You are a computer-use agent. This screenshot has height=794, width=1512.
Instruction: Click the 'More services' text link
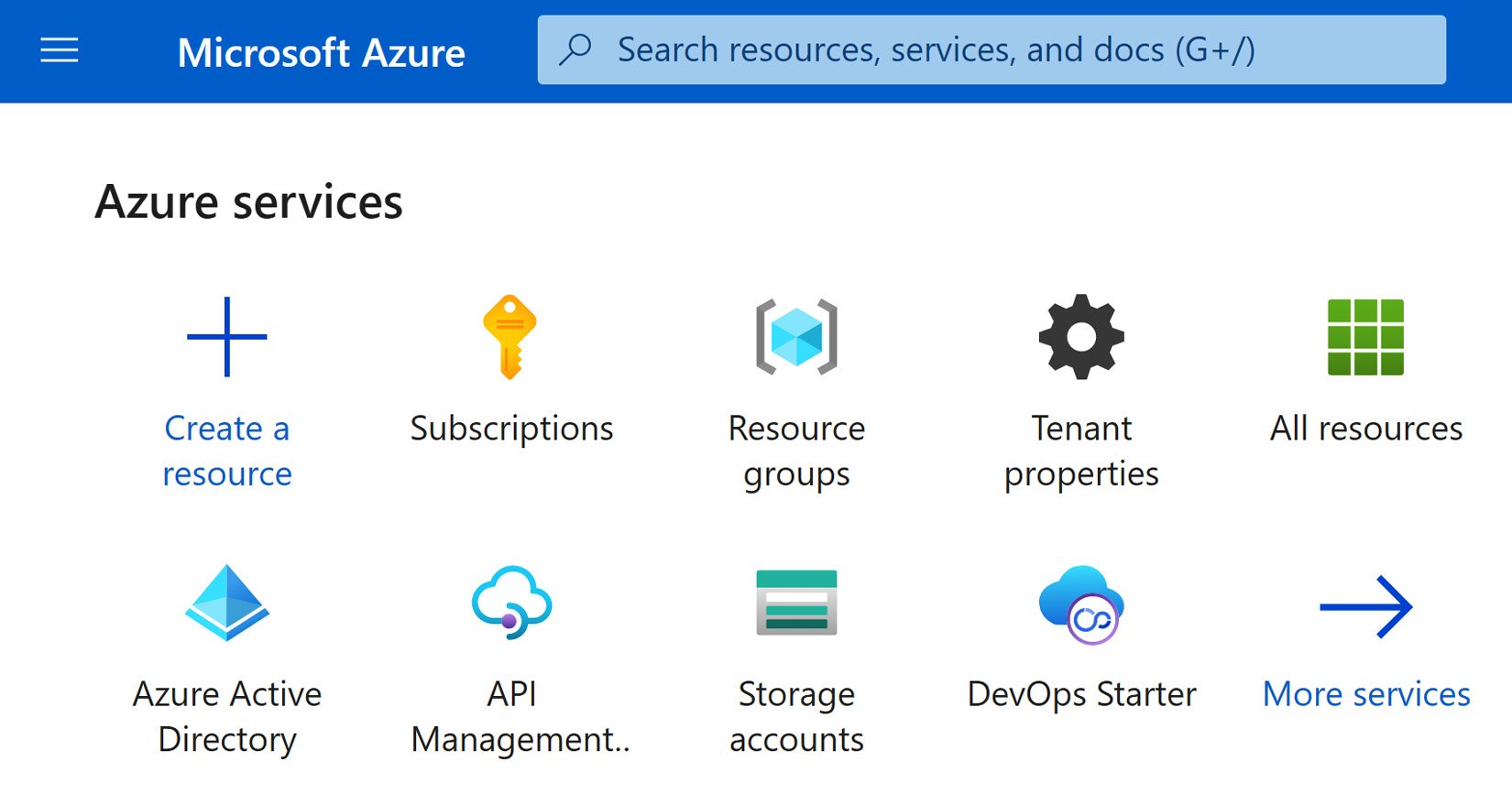coord(1365,694)
